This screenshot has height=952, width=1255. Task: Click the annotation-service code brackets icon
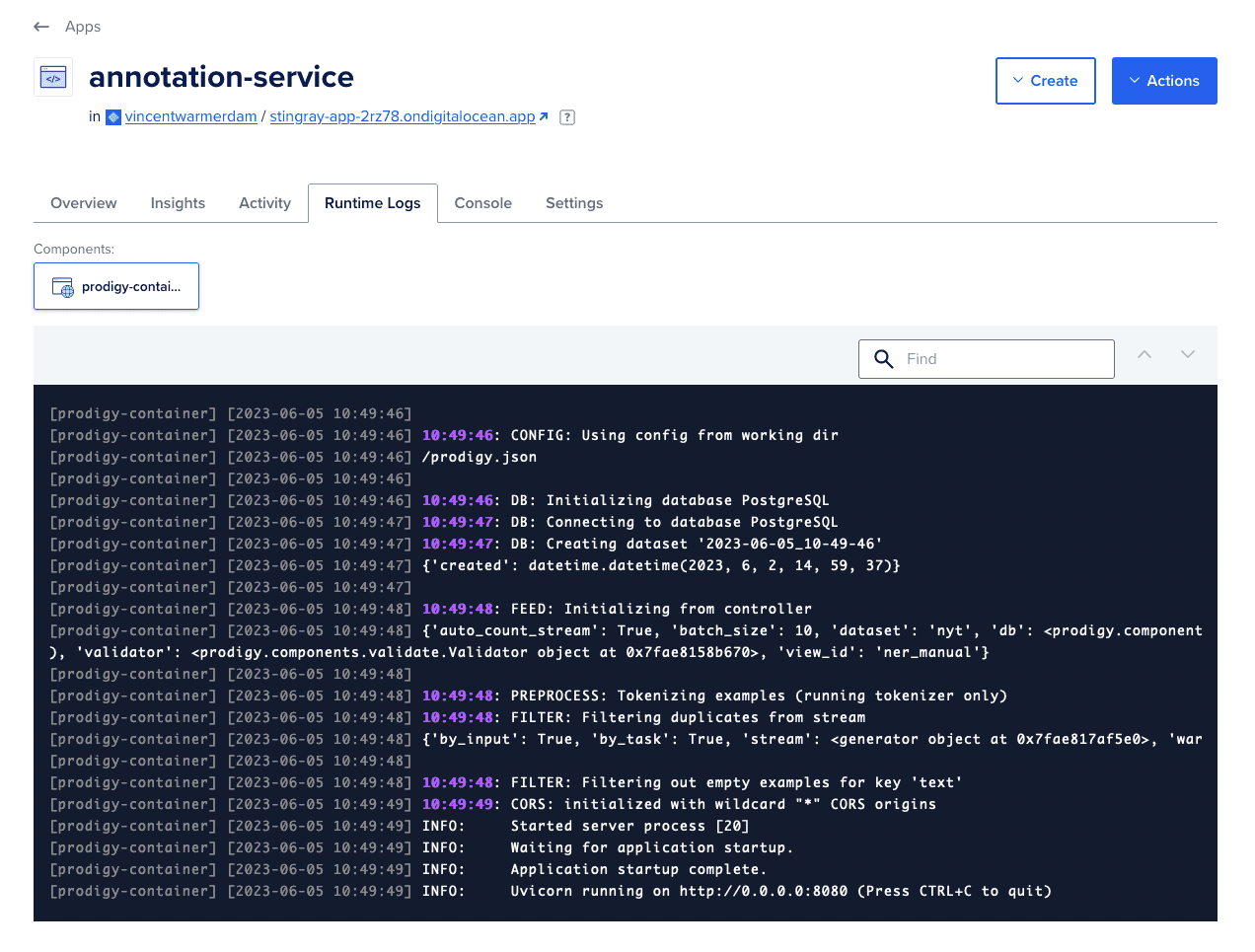[52, 76]
